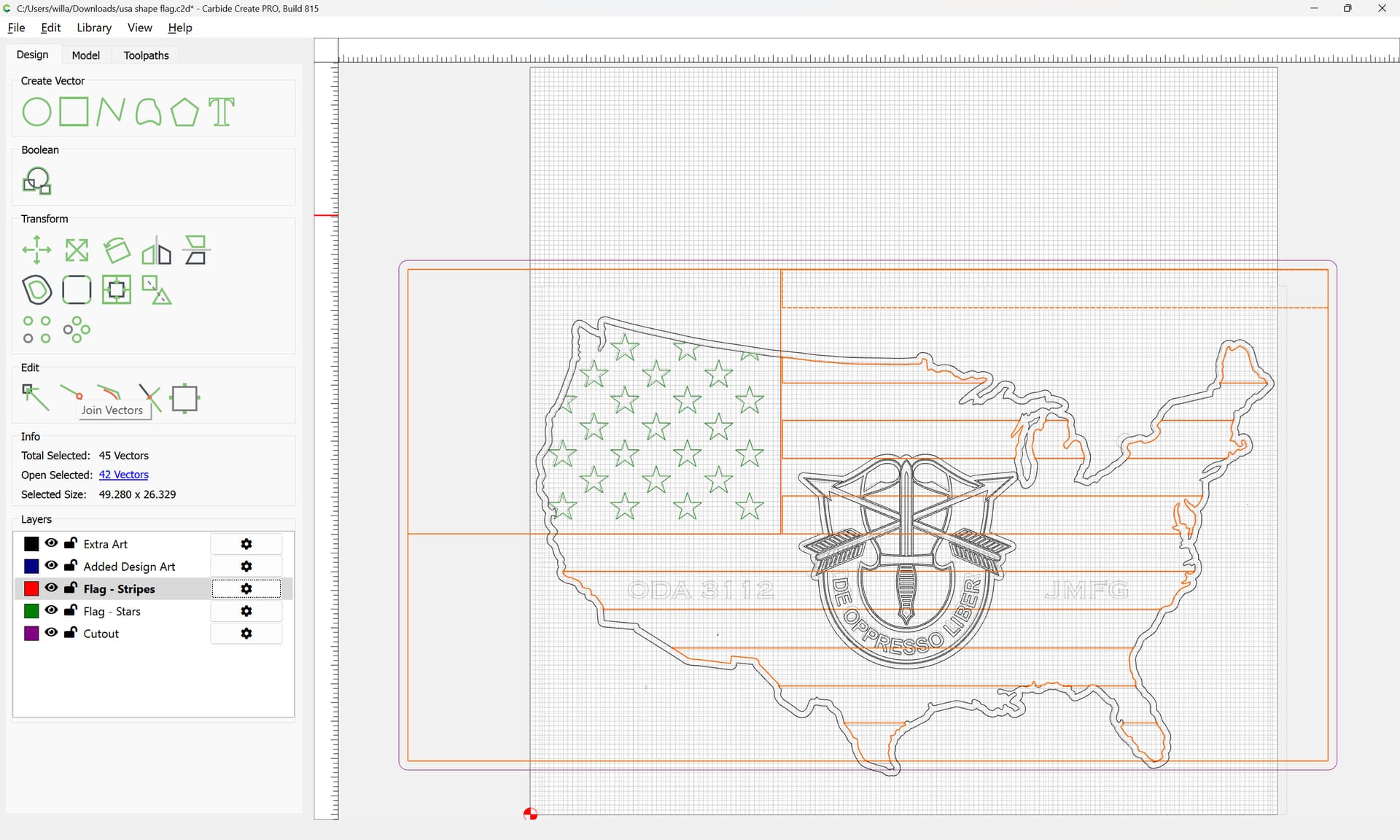1400x840 pixels.
Task: Click the red Flag - Stripes swatch
Action: (31, 588)
